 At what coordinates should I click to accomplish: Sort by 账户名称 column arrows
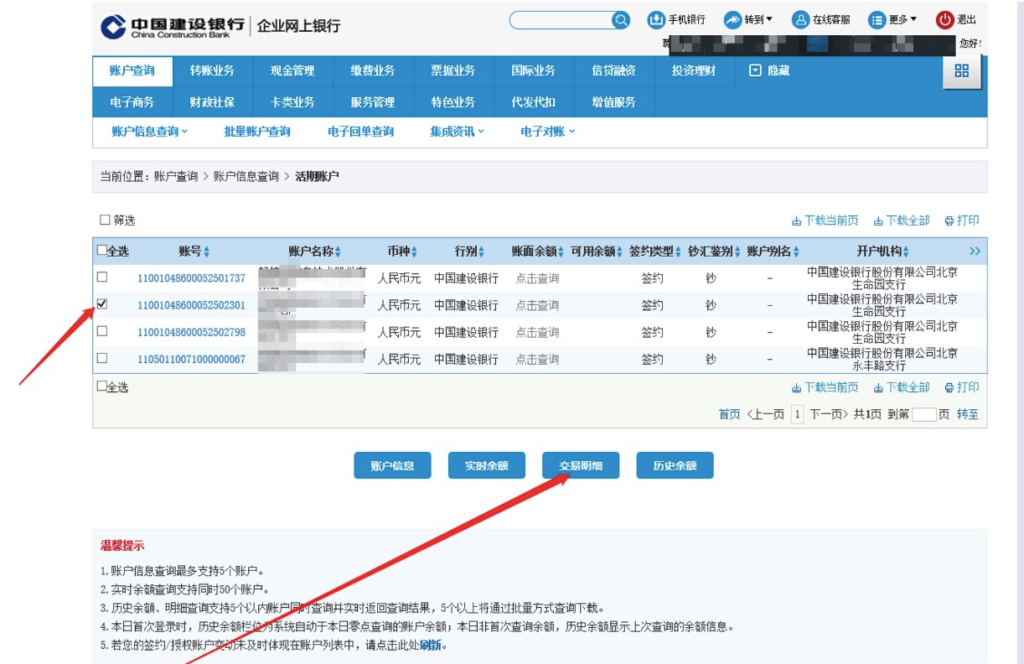[338, 252]
